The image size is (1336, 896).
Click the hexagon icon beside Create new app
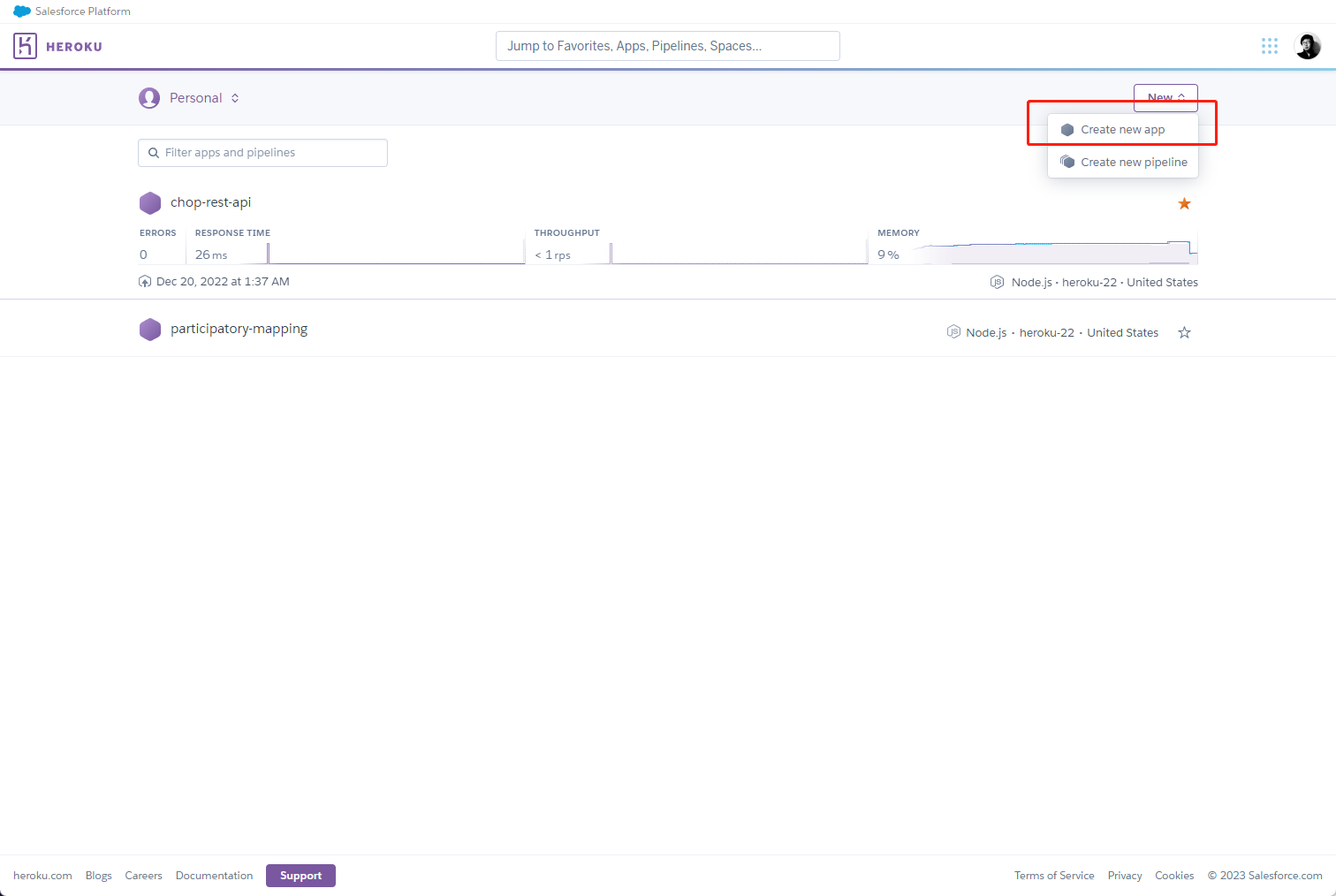[x=1067, y=130]
